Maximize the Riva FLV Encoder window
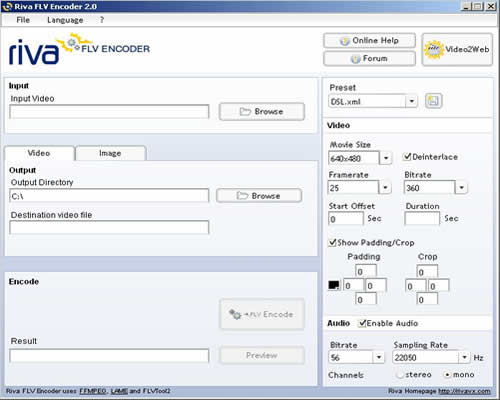Screen dimensions: 500x400 [x=478, y=6]
